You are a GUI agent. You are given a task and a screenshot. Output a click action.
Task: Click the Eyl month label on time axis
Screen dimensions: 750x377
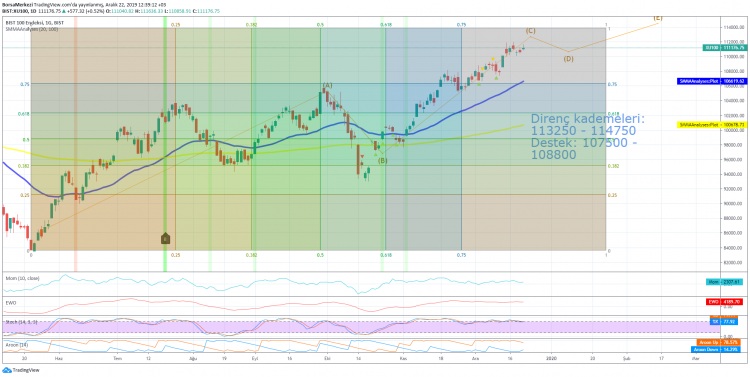tap(255, 357)
